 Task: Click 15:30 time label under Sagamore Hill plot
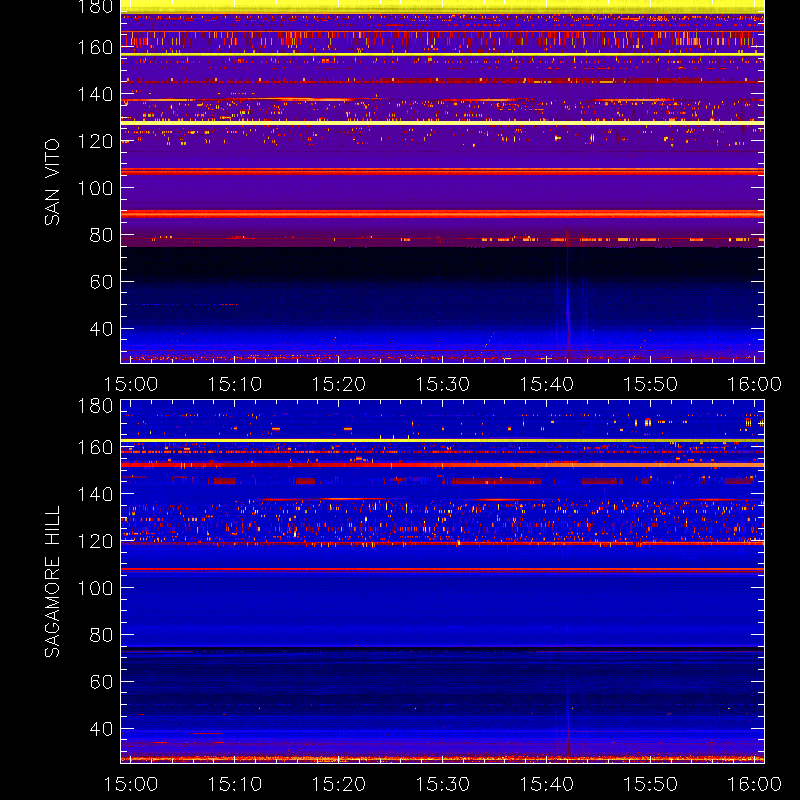(442, 784)
